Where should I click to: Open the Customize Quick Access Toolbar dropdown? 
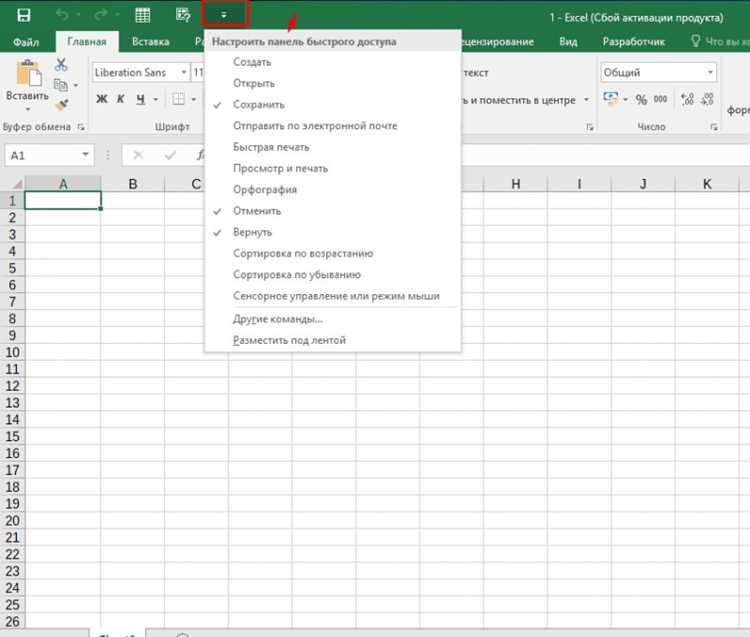(224, 14)
